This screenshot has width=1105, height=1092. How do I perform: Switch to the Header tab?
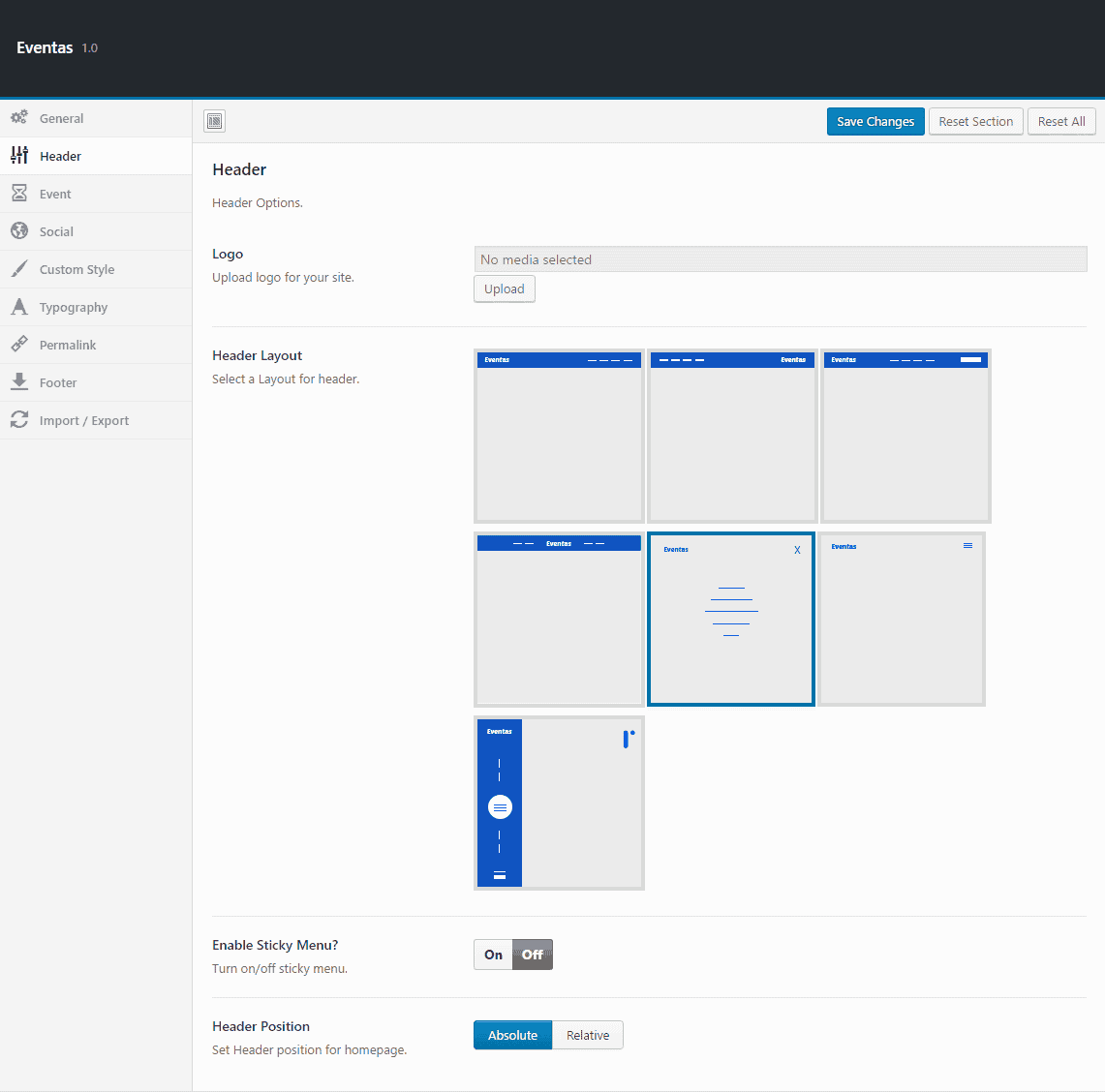(x=60, y=155)
